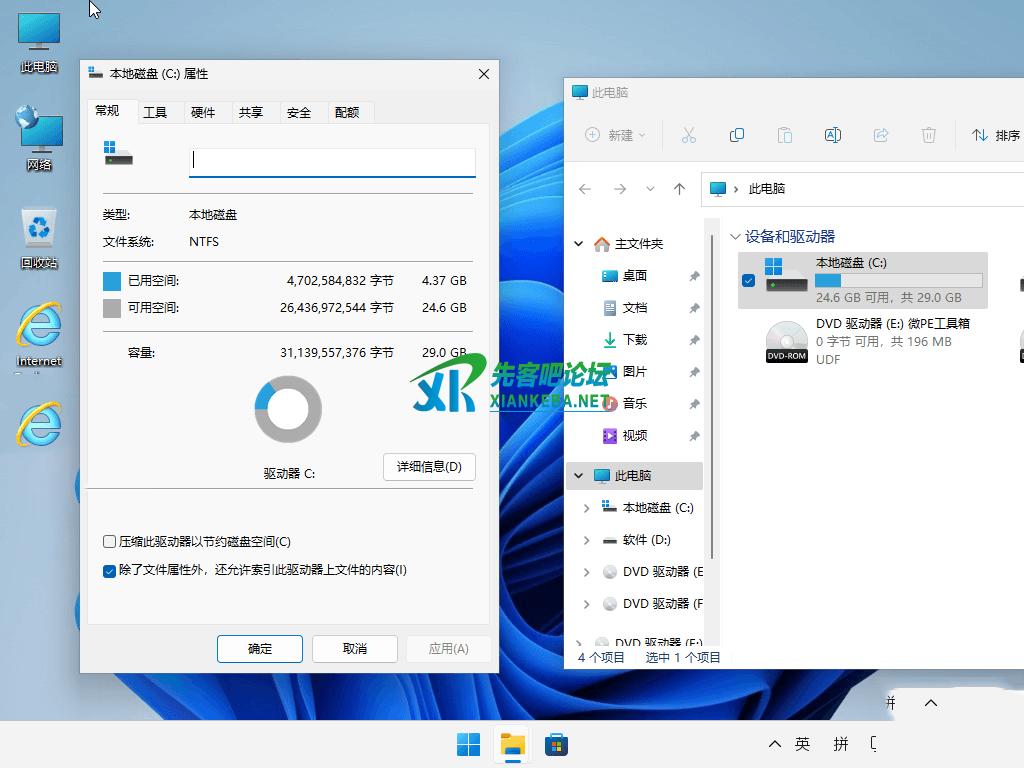Screen dimensions: 1024x768
Task: Click the Up arrow navigation icon
Action: [x=680, y=189]
